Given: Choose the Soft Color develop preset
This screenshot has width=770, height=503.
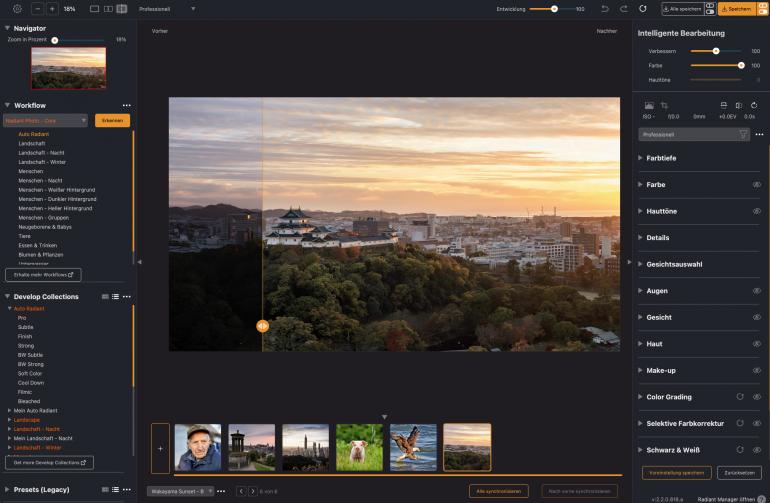Looking at the screenshot, I should pyautogui.click(x=32, y=373).
